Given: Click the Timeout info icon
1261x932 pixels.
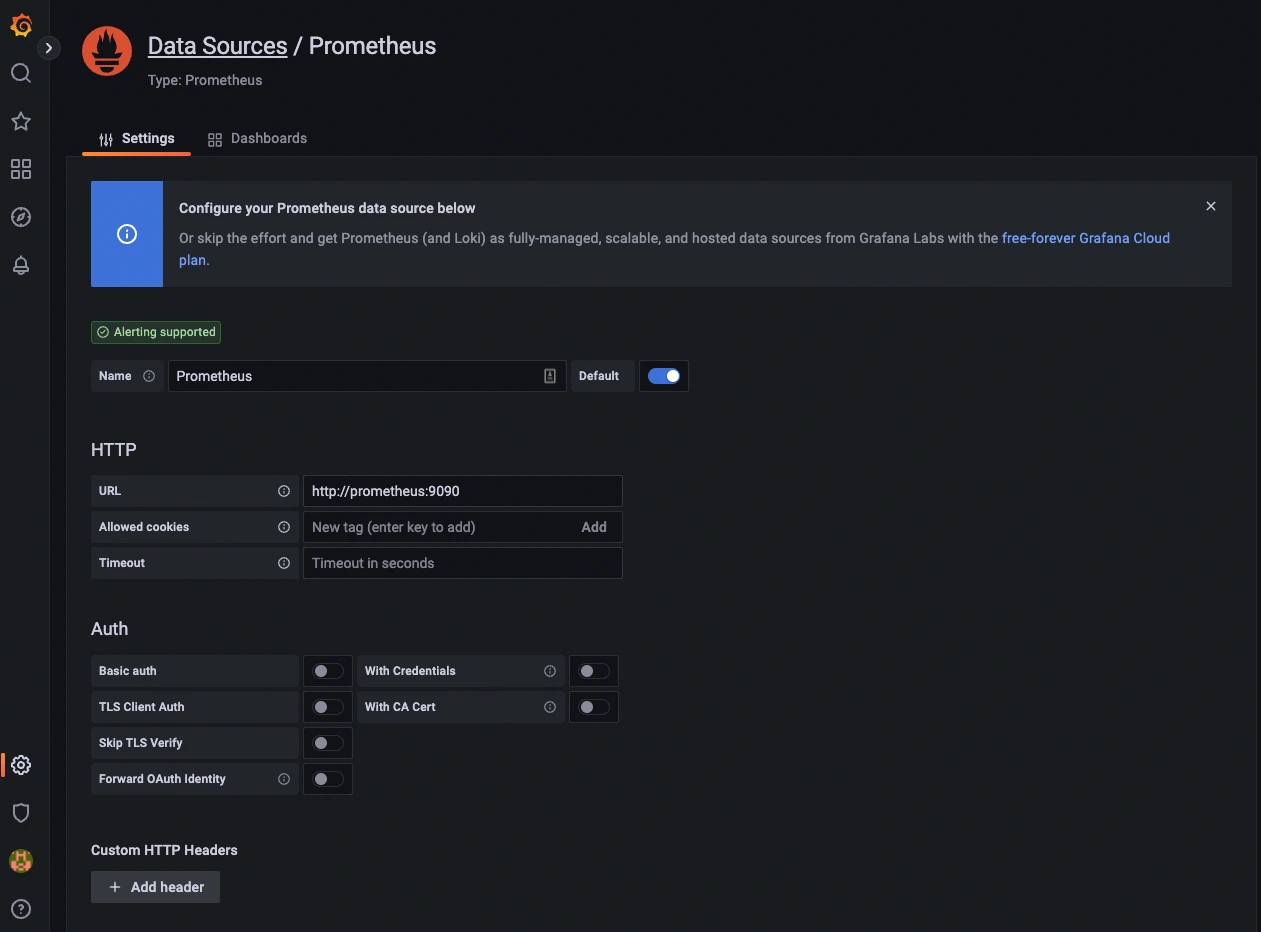Looking at the screenshot, I should [284, 563].
